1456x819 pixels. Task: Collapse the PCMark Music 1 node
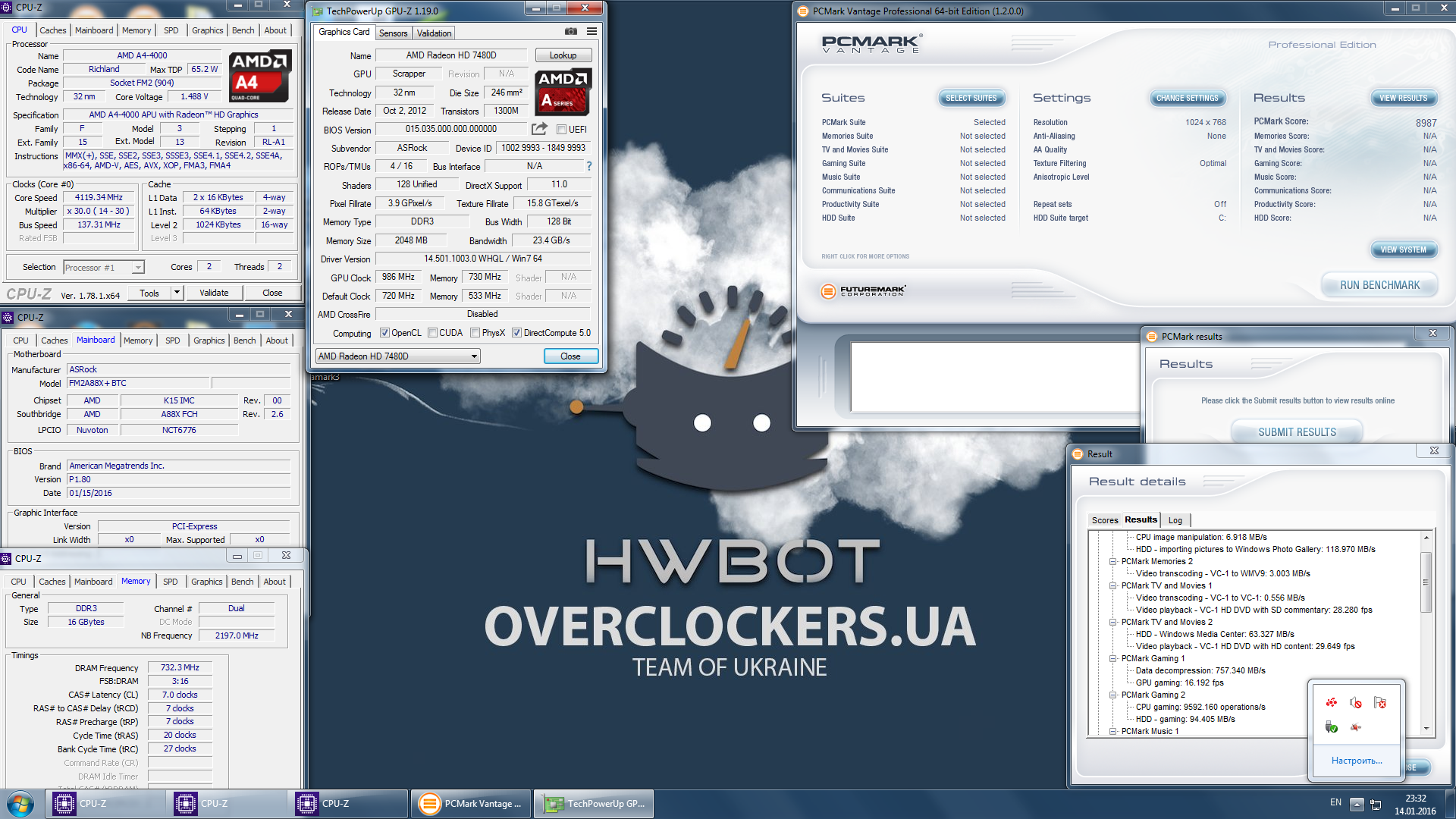point(1112,732)
